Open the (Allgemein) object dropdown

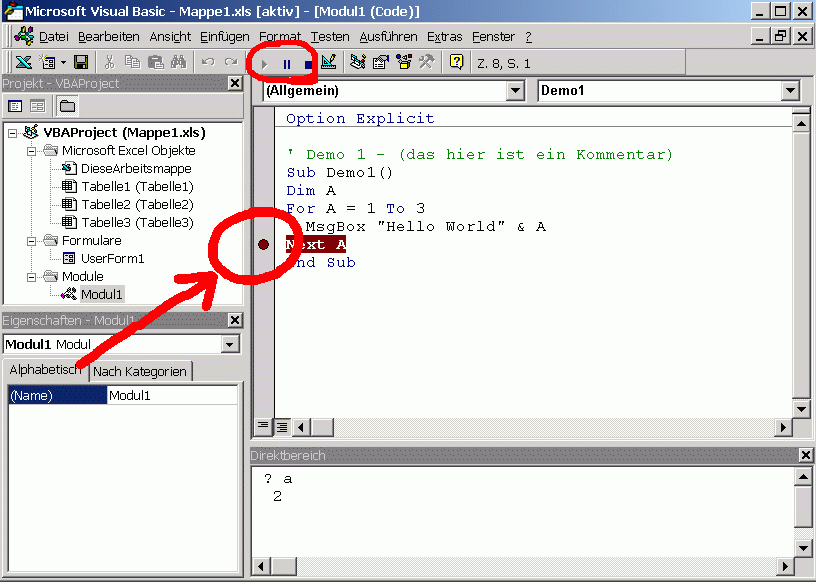tap(516, 90)
